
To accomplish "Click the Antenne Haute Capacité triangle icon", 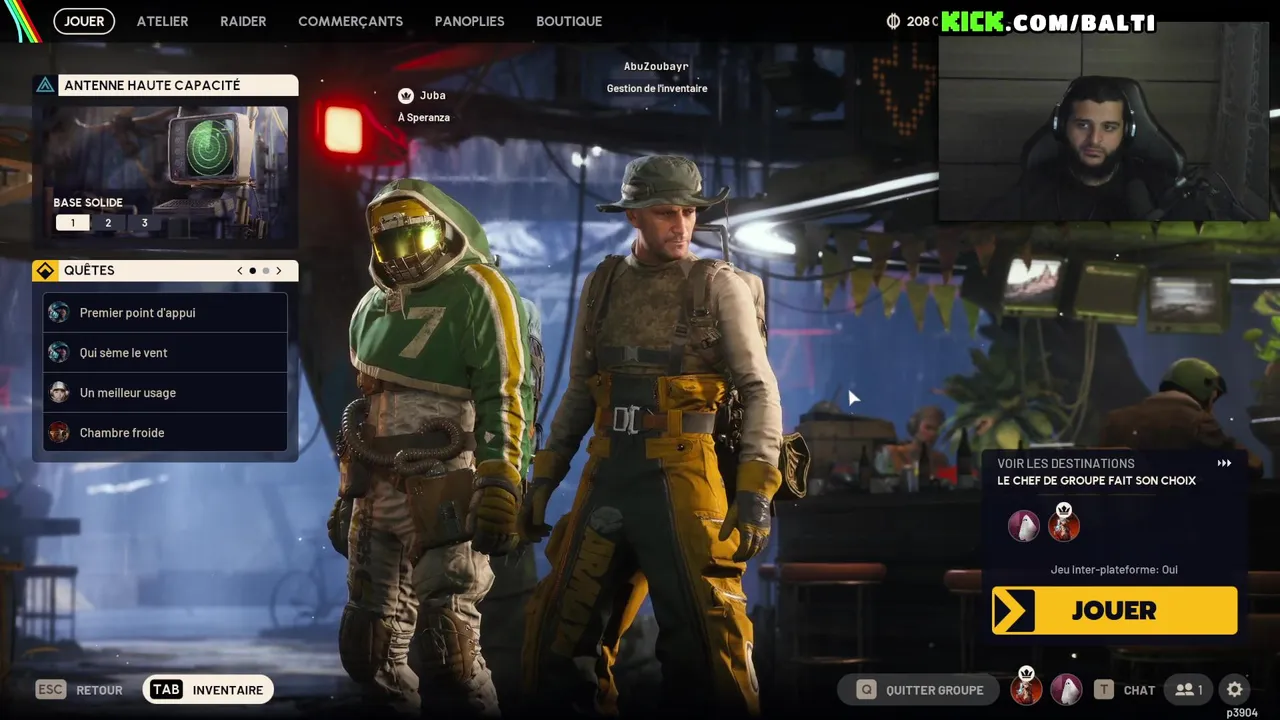I will pos(45,85).
